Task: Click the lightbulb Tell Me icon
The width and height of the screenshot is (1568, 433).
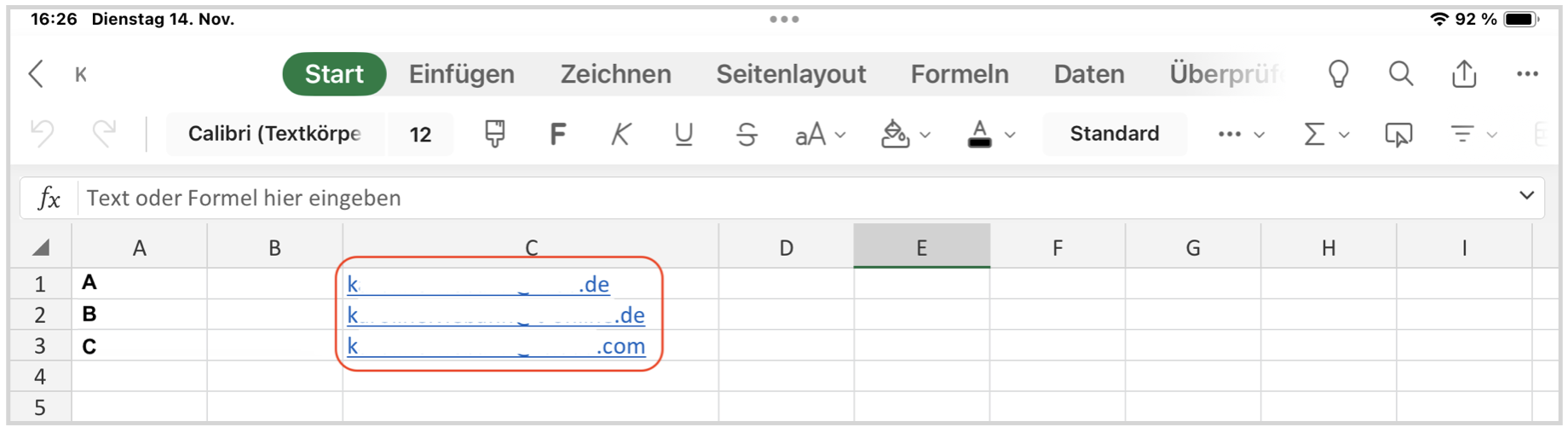Action: (x=1338, y=74)
